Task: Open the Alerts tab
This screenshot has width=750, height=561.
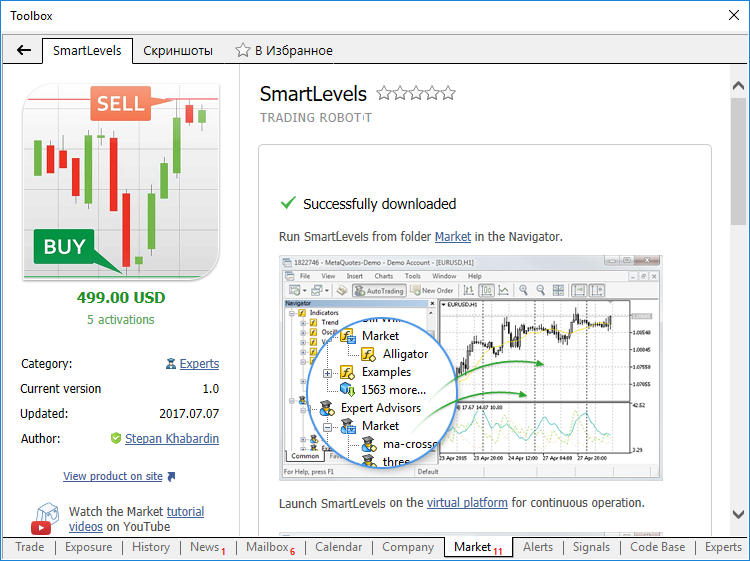Action: (x=538, y=547)
